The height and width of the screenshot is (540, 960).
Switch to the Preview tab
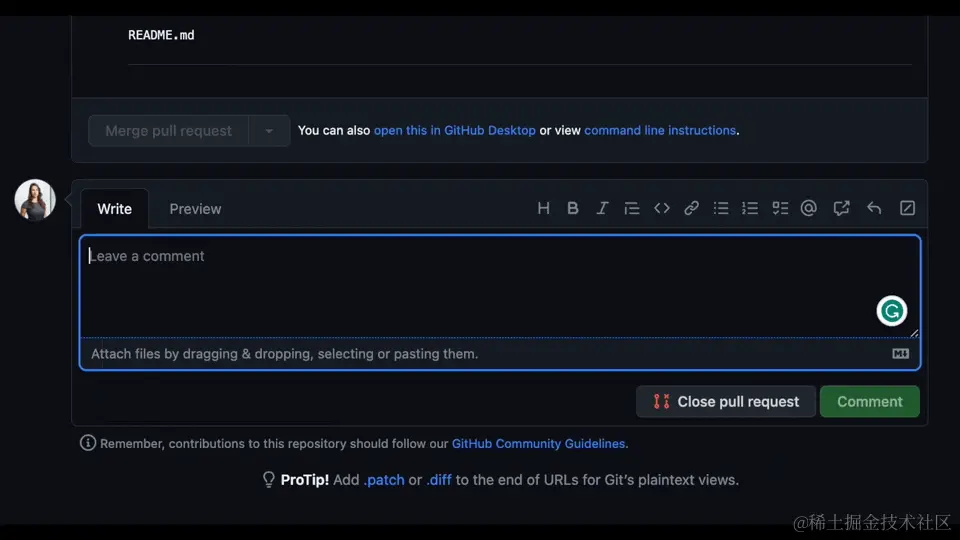195,209
